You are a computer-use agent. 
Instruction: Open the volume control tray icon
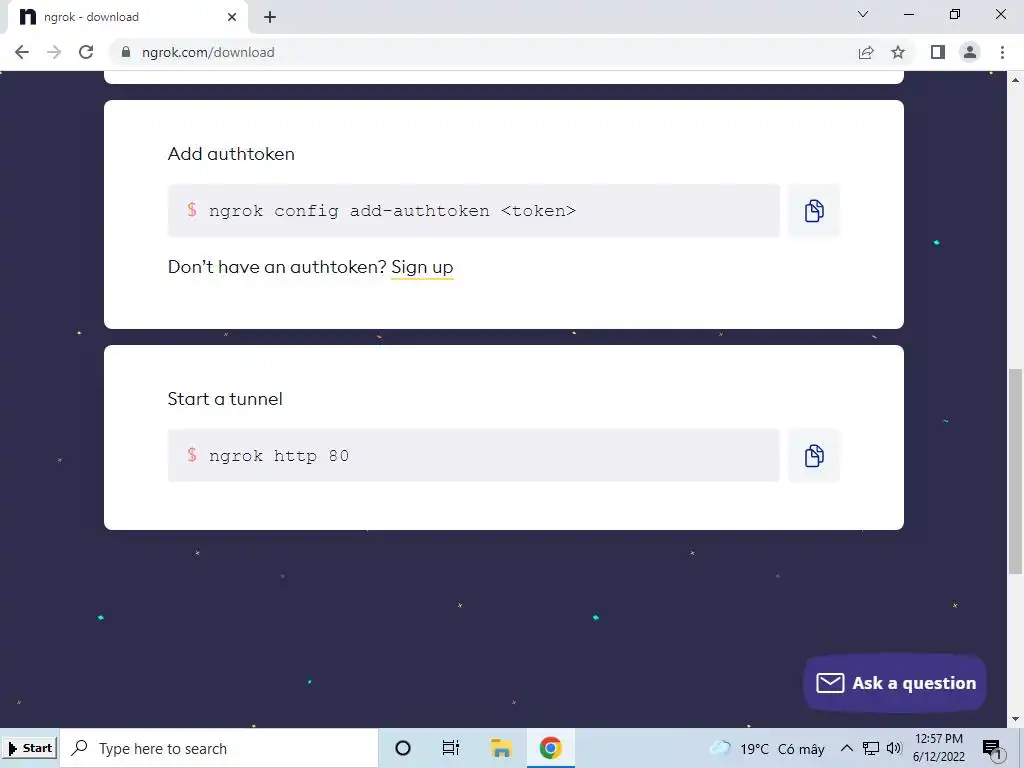tap(894, 748)
